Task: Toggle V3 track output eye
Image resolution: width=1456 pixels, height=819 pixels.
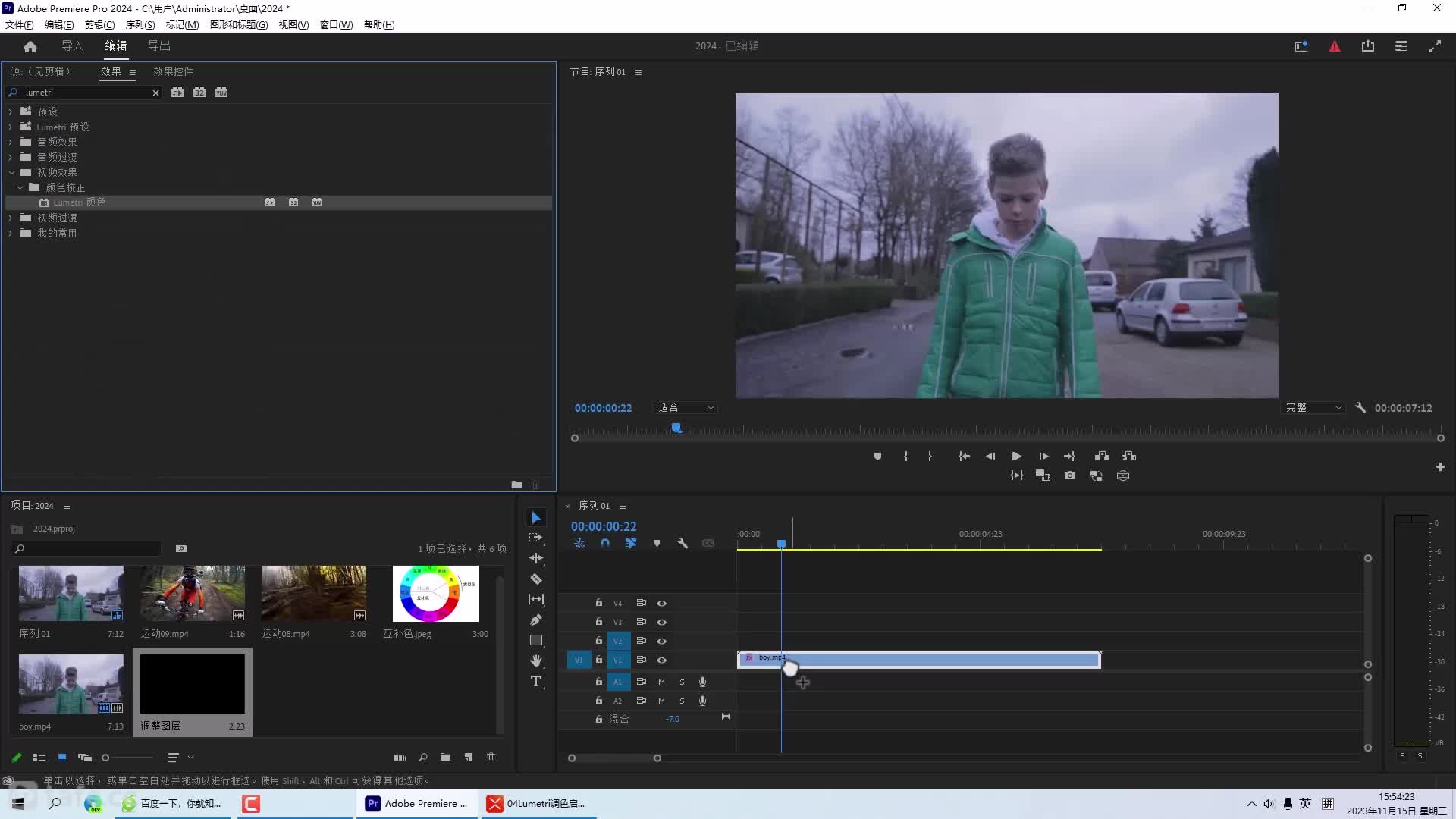Action: (661, 622)
